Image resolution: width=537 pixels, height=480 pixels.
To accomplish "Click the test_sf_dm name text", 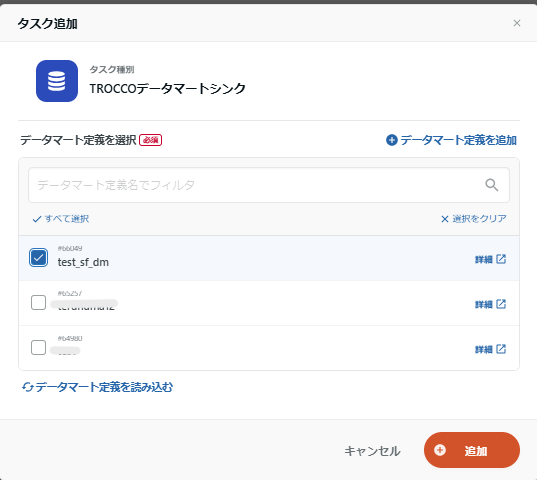I will pos(83,262).
